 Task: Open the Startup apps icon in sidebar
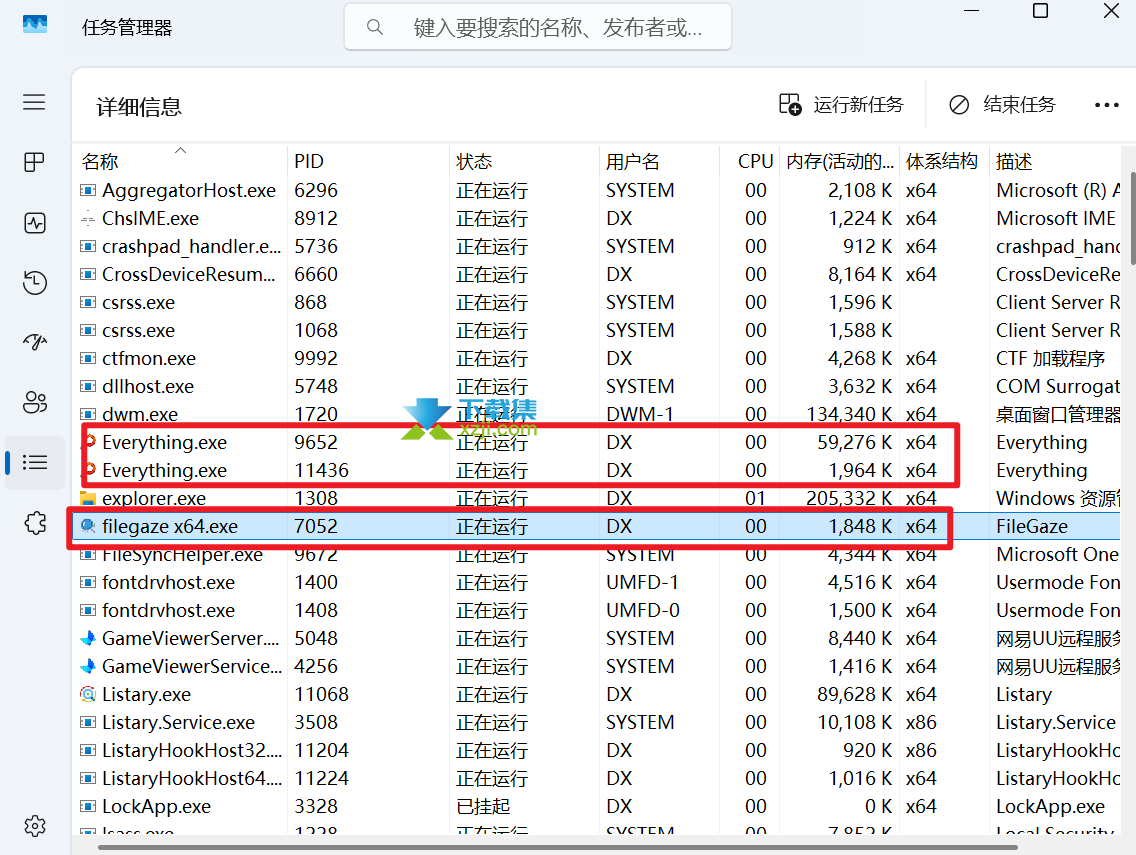click(35, 341)
